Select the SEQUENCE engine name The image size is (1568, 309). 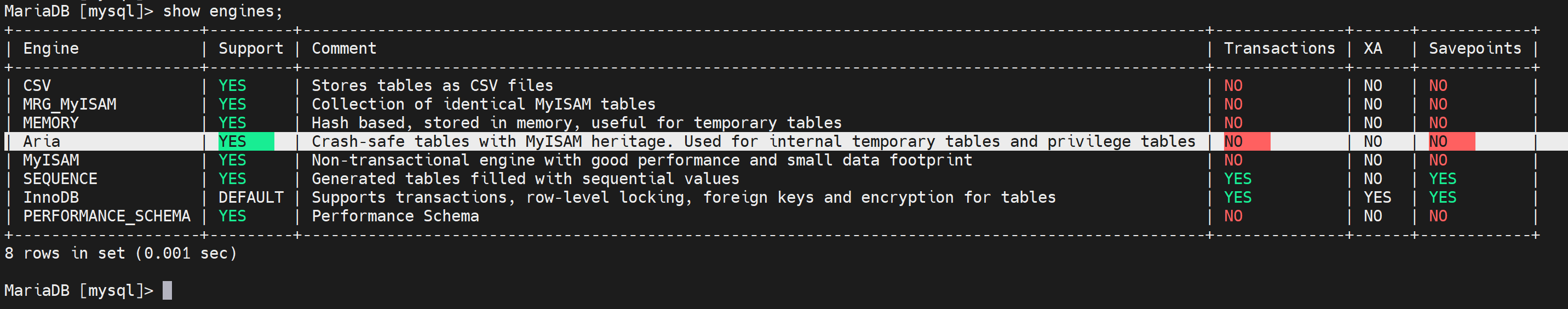tap(60, 179)
